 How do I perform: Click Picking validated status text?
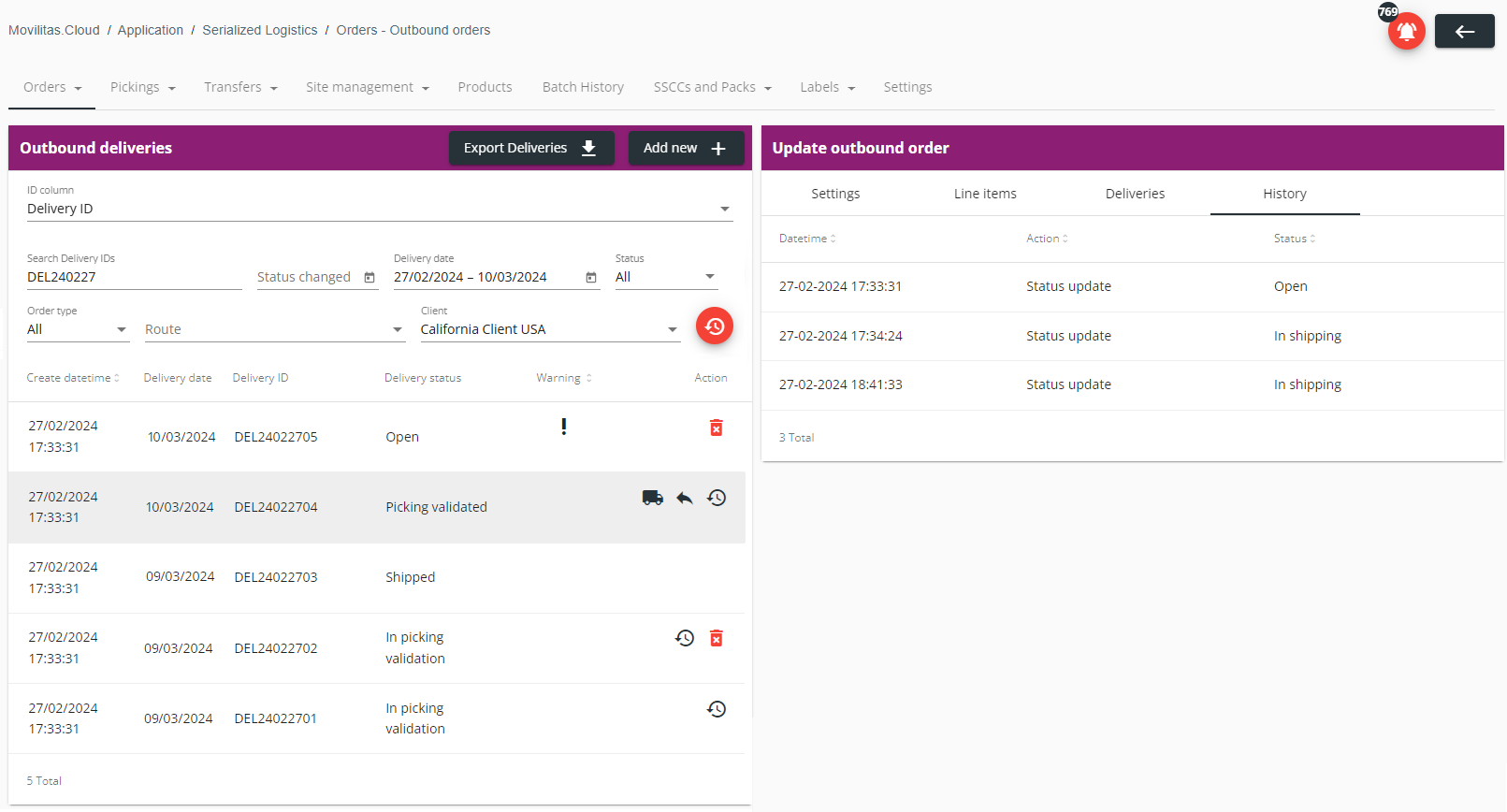436,507
